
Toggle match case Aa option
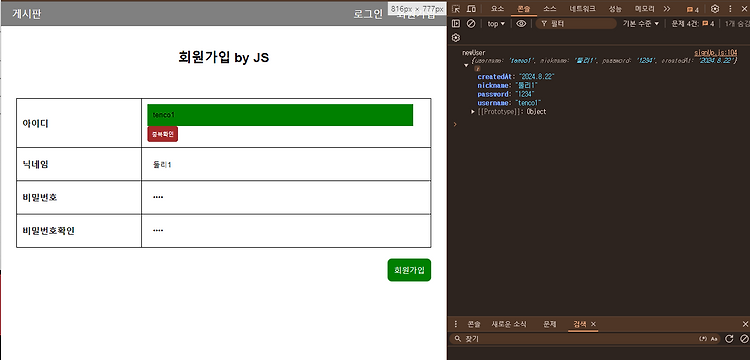pyautogui.click(x=714, y=338)
